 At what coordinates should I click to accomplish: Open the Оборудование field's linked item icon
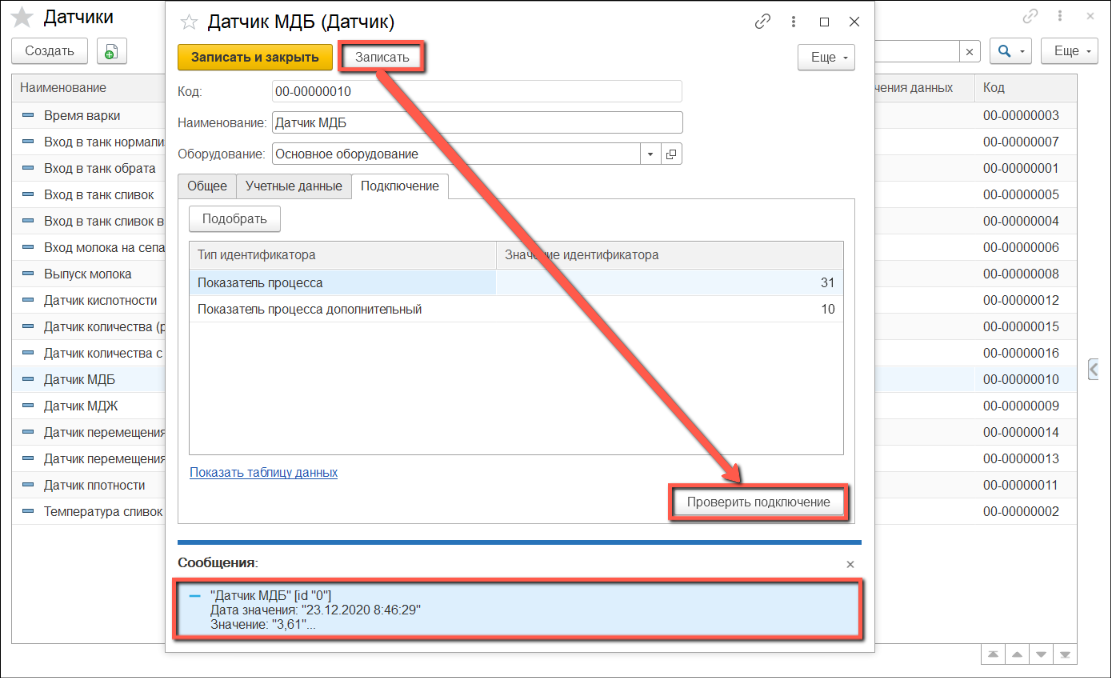(671, 154)
